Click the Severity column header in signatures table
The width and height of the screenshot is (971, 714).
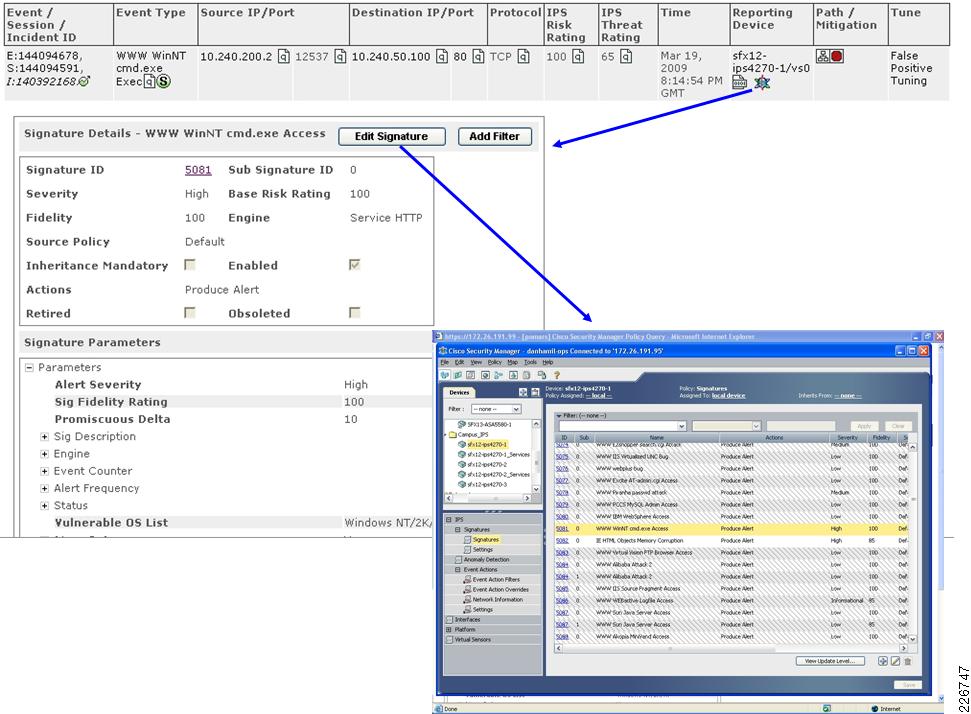[848, 437]
